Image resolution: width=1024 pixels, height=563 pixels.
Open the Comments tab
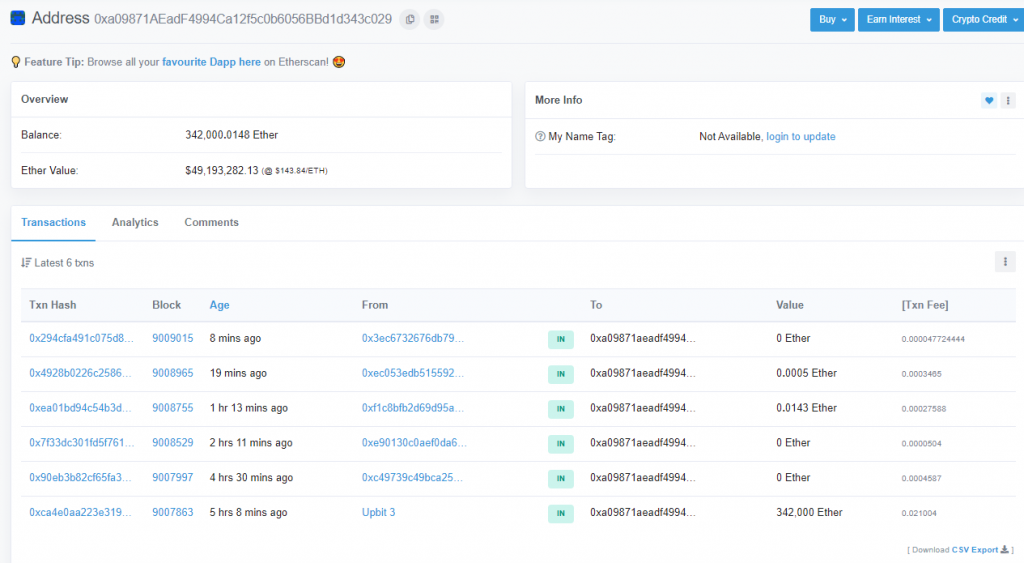(x=211, y=222)
